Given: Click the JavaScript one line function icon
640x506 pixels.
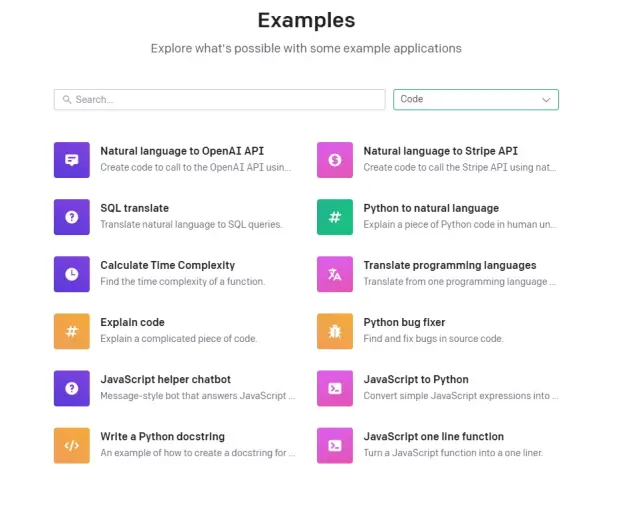Looking at the screenshot, I should [x=335, y=445].
